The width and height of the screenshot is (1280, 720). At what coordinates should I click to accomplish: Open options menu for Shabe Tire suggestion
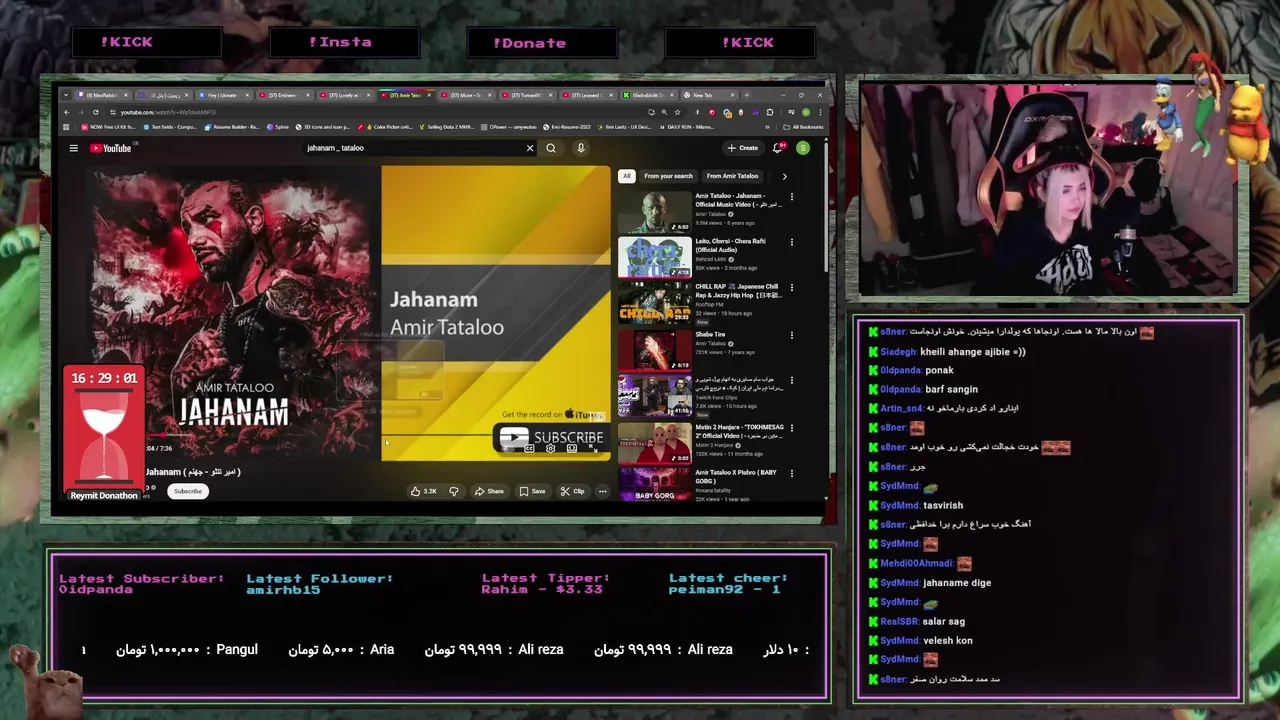pyautogui.click(x=791, y=335)
